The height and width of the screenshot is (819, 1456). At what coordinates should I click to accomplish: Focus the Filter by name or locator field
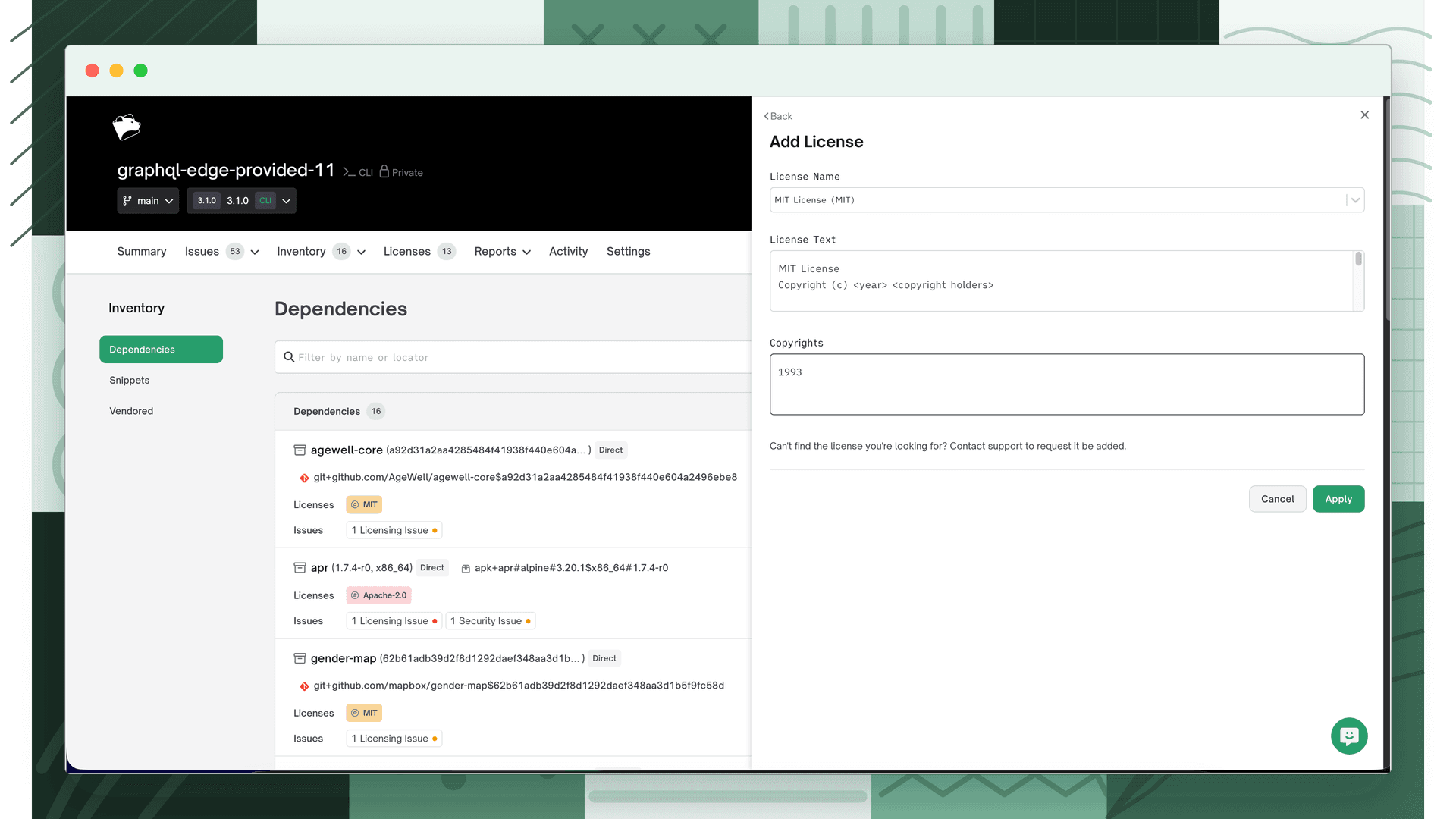513,357
